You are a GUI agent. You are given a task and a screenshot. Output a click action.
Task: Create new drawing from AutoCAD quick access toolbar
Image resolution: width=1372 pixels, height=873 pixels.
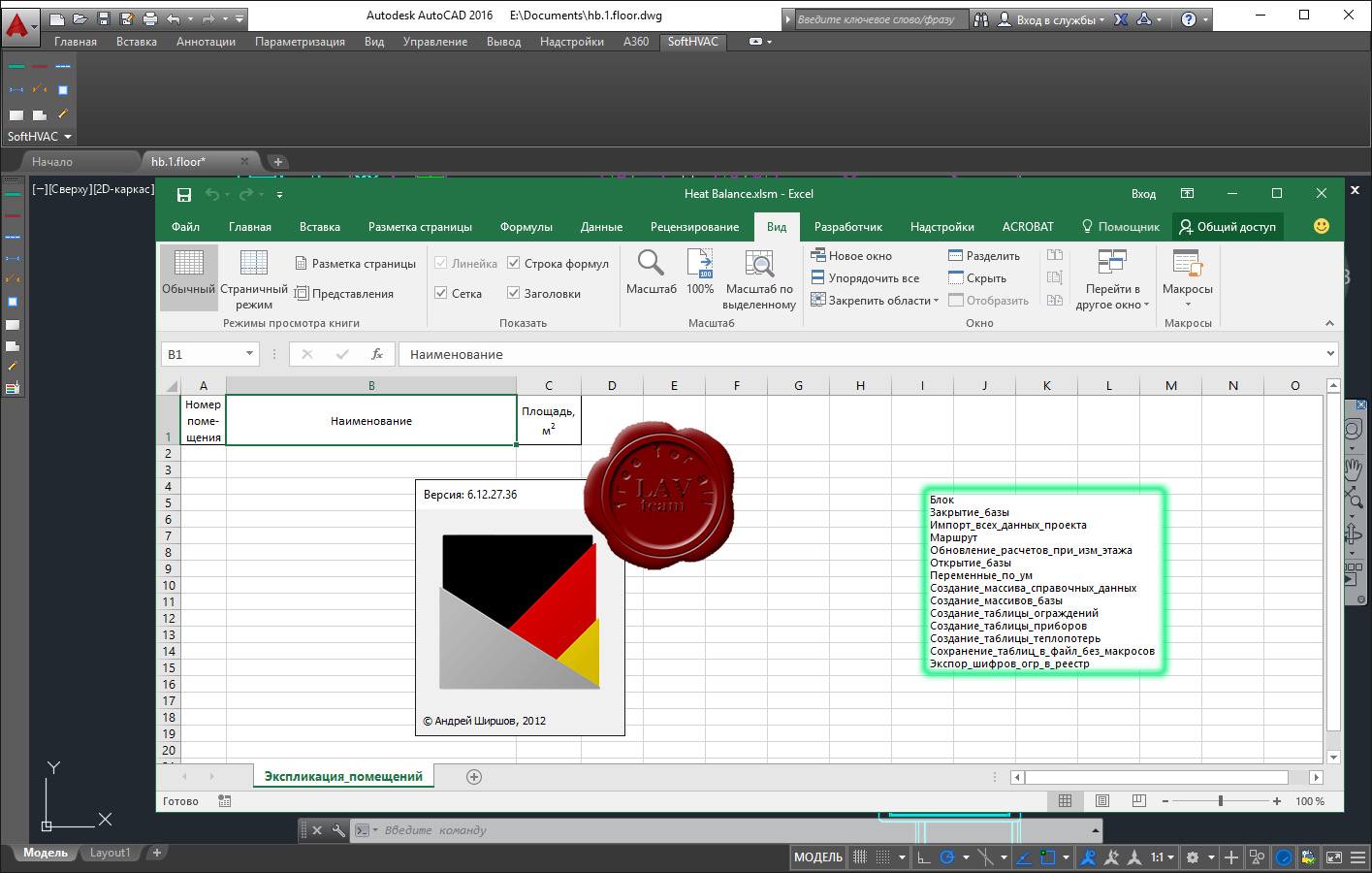pyautogui.click(x=57, y=18)
